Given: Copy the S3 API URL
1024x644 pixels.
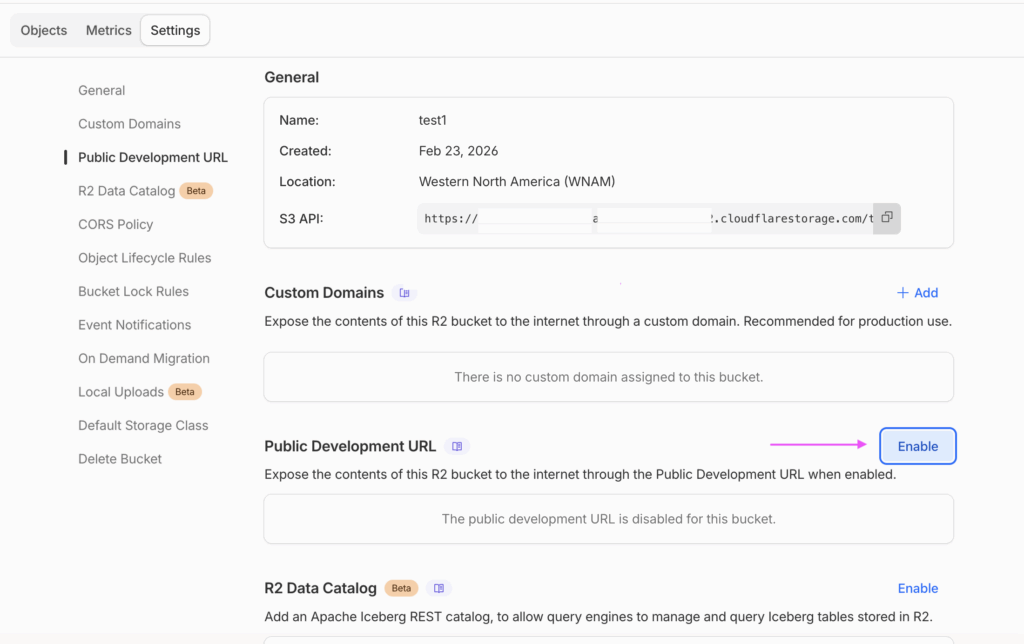Looking at the screenshot, I should 886,218.
